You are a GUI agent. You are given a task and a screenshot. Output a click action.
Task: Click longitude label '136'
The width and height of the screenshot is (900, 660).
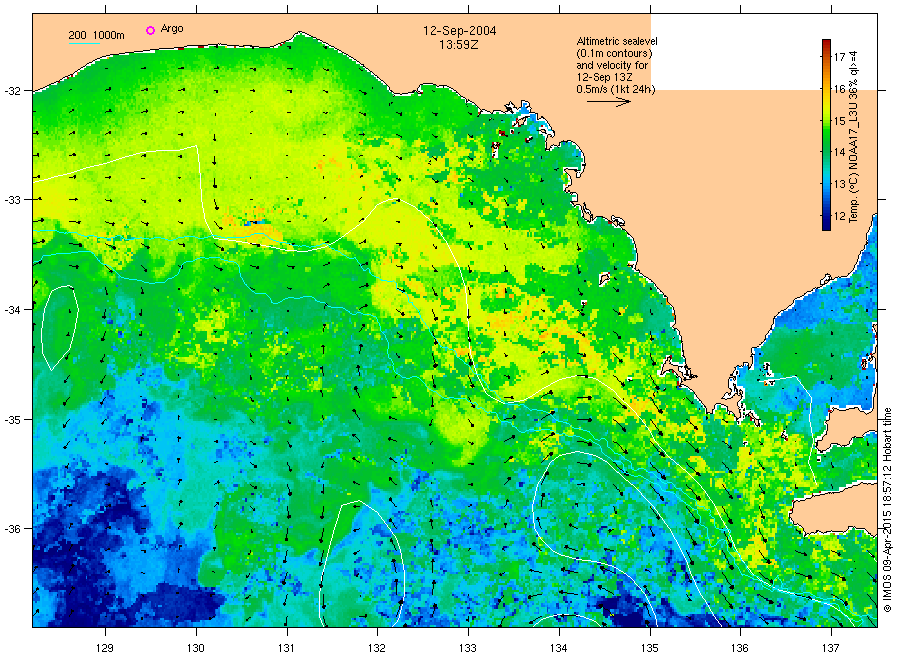(740, 648)
